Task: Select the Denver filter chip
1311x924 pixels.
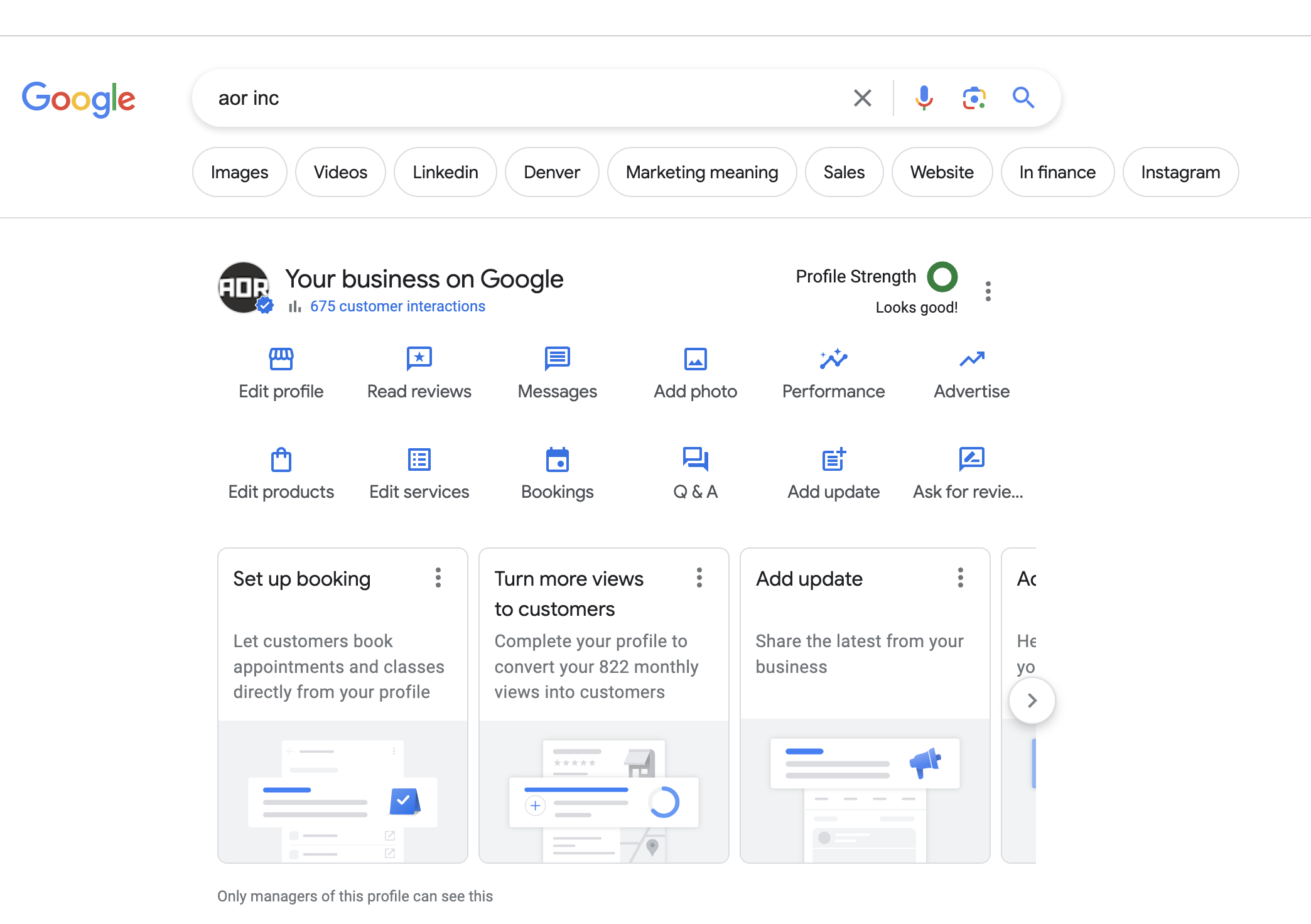Action: pyautogui.click(x=552, y=172)
